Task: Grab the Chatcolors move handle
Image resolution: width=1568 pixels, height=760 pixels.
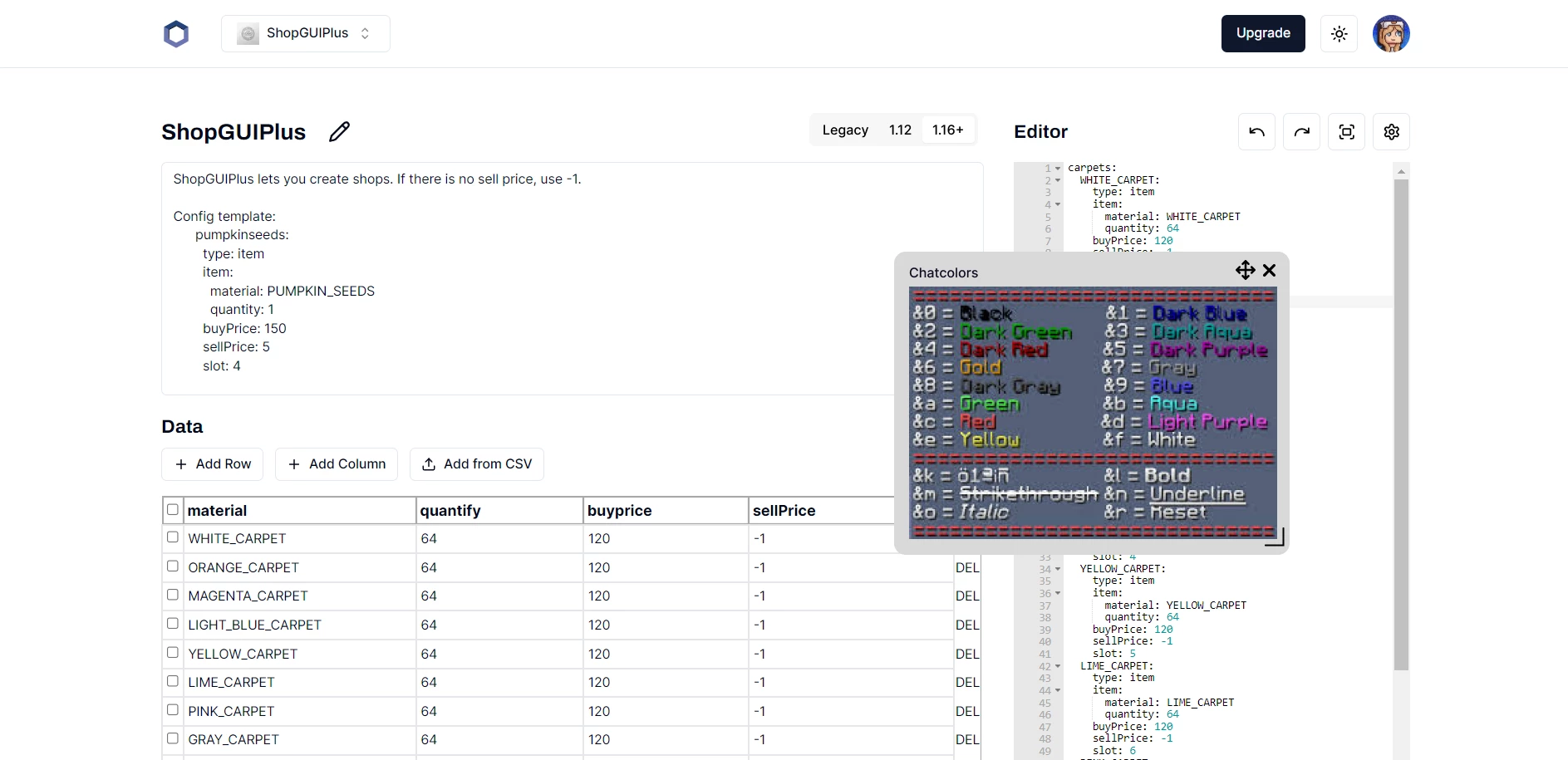Action: (1245, 270)
